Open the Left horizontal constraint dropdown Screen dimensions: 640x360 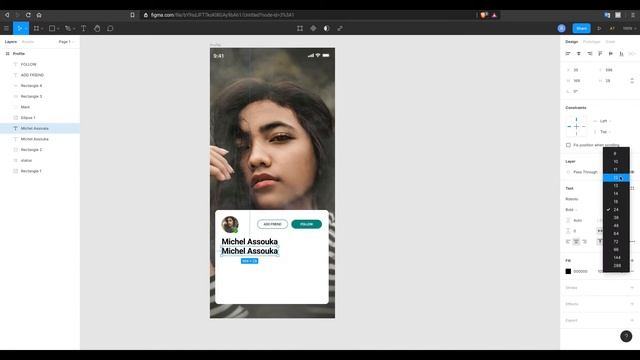point(605,121)
